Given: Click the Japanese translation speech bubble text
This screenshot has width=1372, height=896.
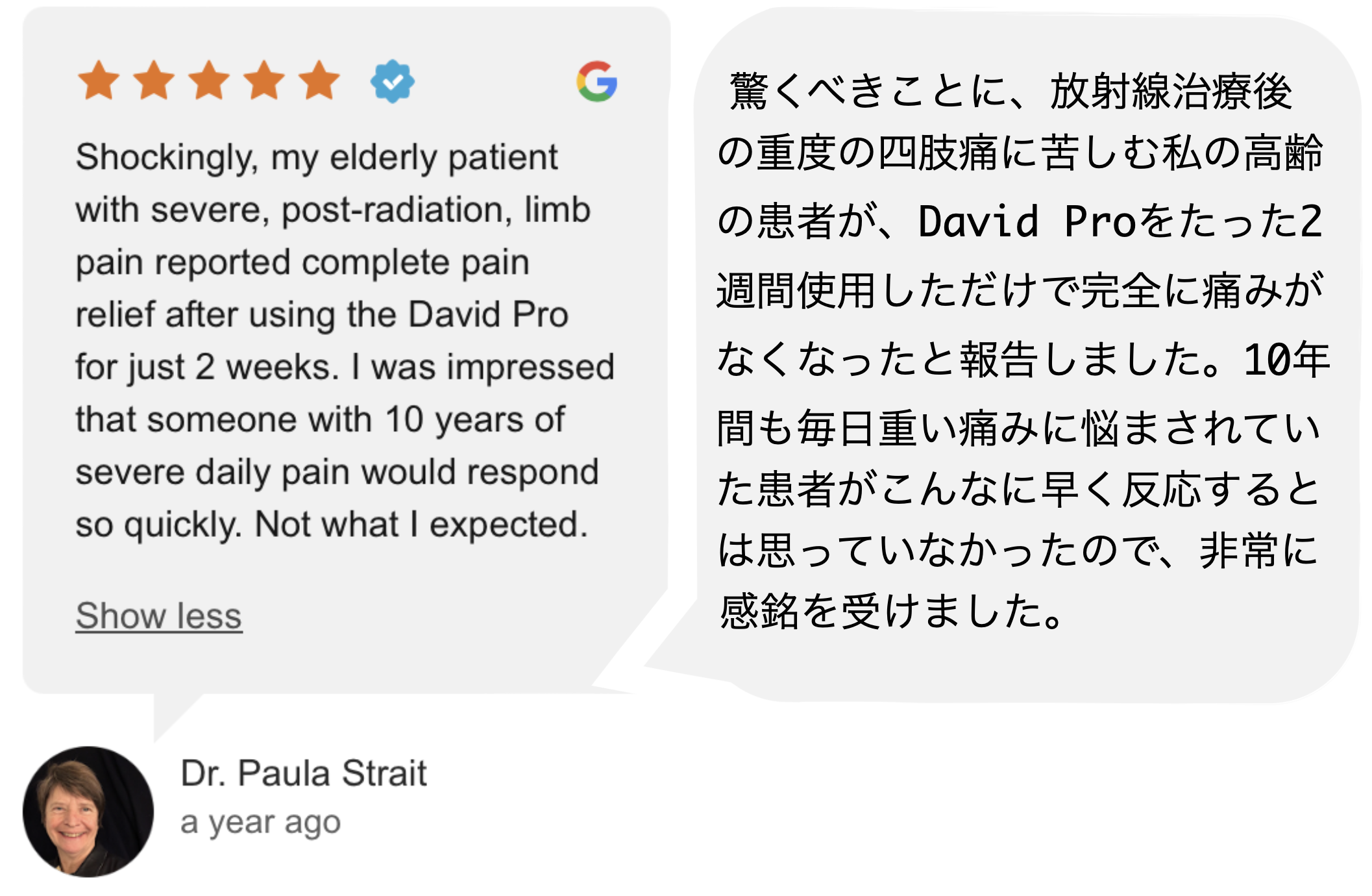Looking at the screenshot, I should click(x=1023, y=351).
